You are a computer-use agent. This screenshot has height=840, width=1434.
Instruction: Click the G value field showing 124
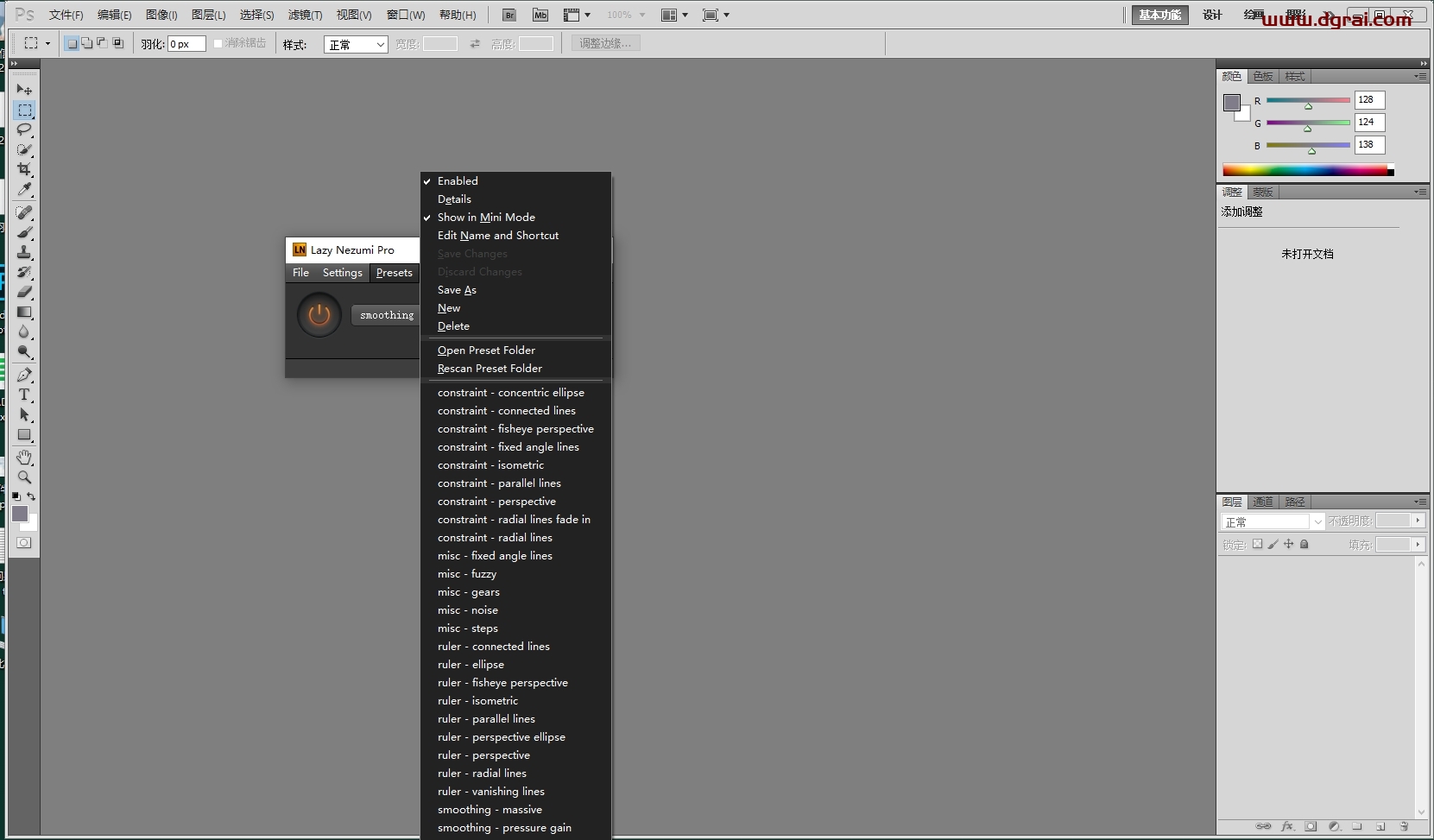(1369, 123)
